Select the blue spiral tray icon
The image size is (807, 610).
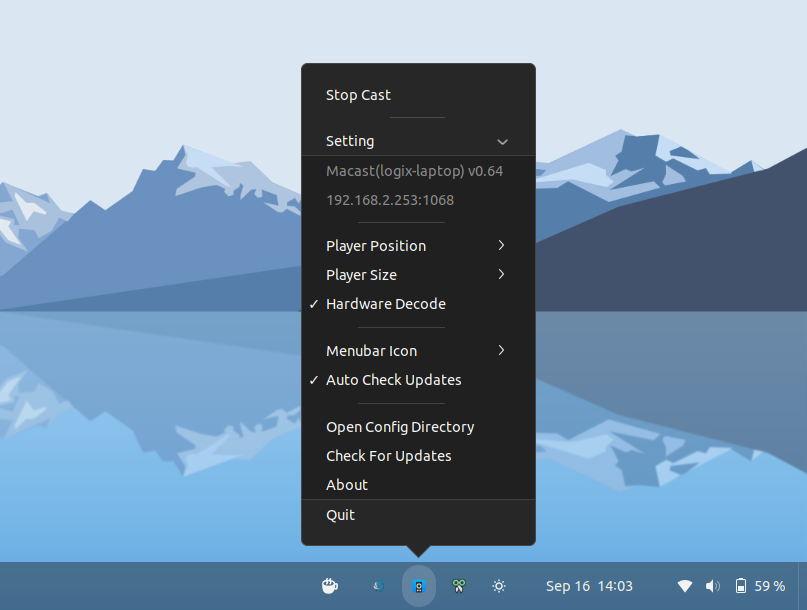click(378, 586)
